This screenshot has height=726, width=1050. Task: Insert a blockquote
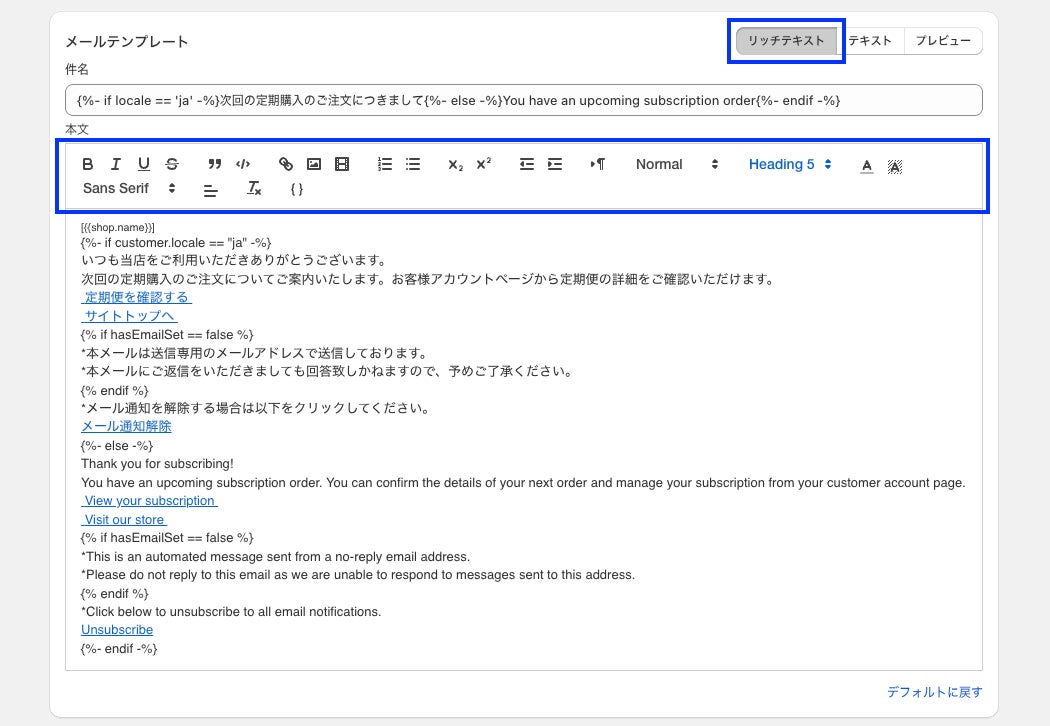pos(214,164)
